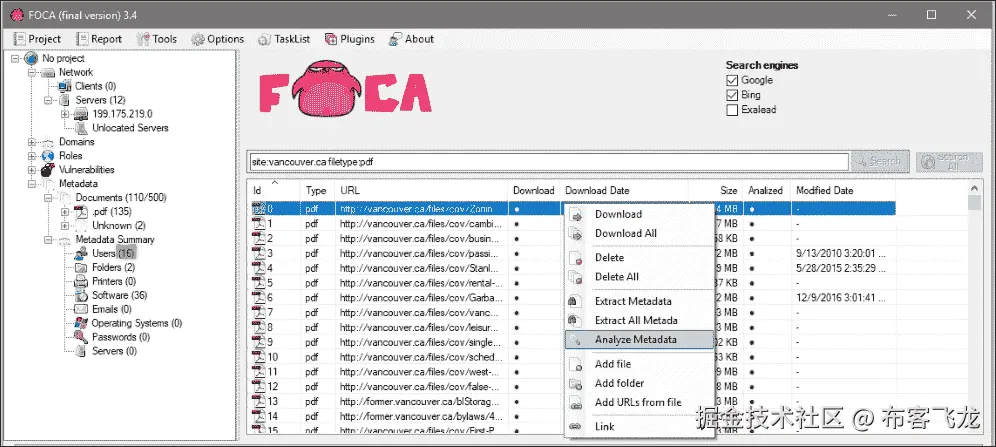Select the Folders icon in Metadata Summary

pyautogui.click(x=81, y=267)
